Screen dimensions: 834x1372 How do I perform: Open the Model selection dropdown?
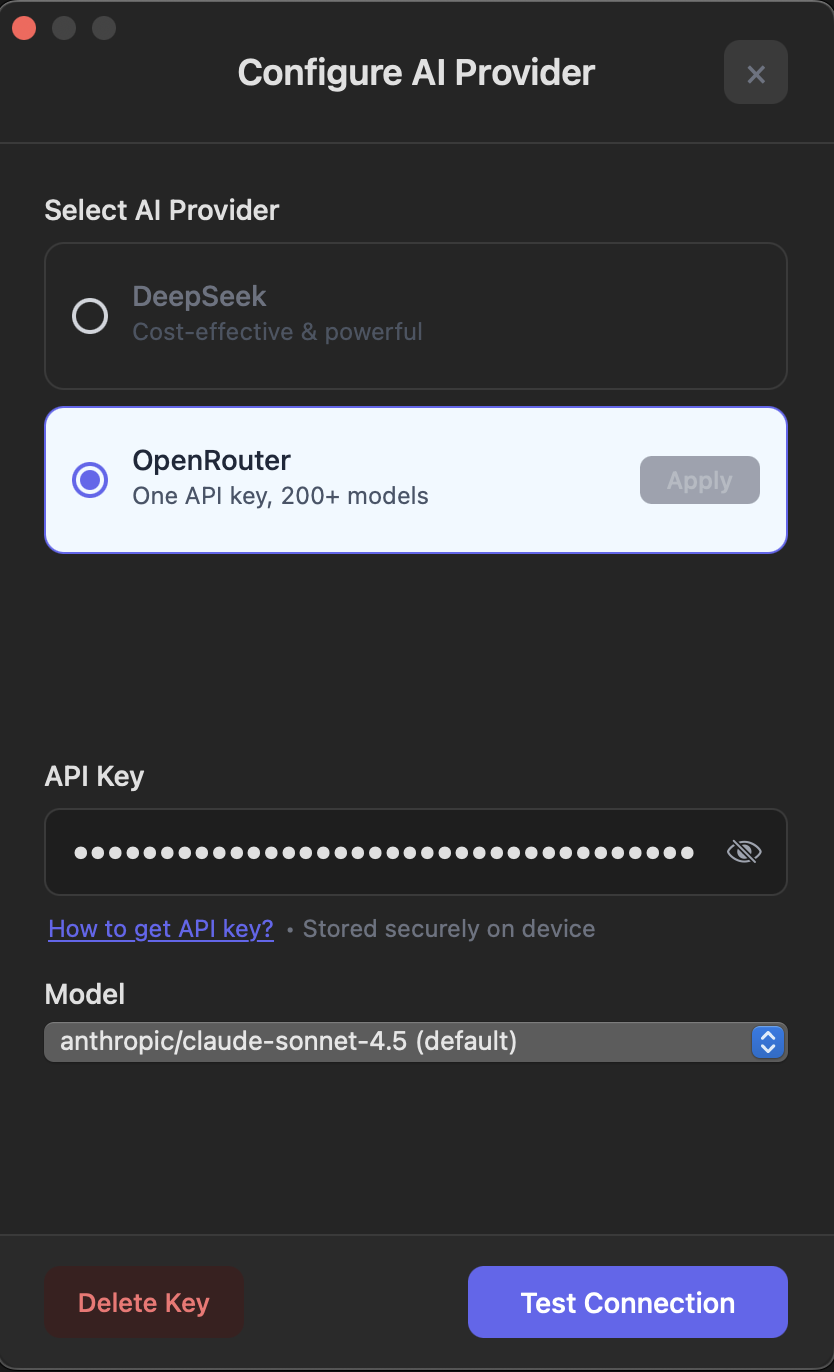coord(400,1042)
